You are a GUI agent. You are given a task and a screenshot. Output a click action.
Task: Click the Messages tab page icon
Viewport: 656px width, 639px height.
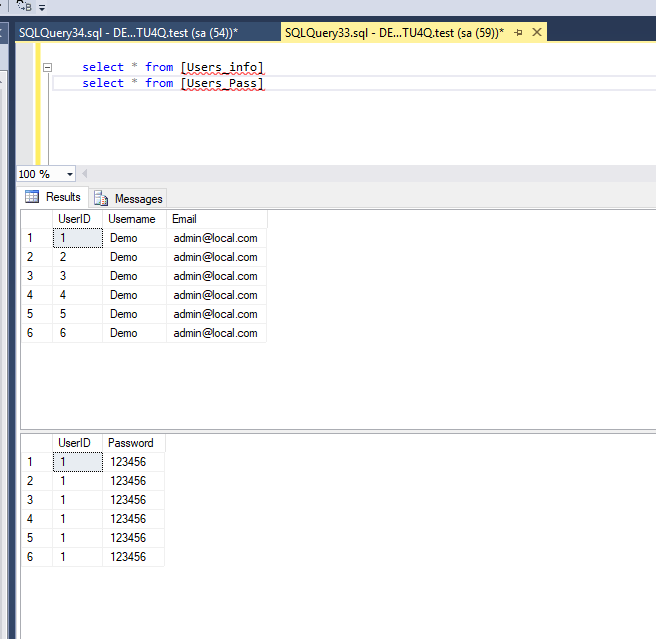pyautogui.click(x=101, y=198)
